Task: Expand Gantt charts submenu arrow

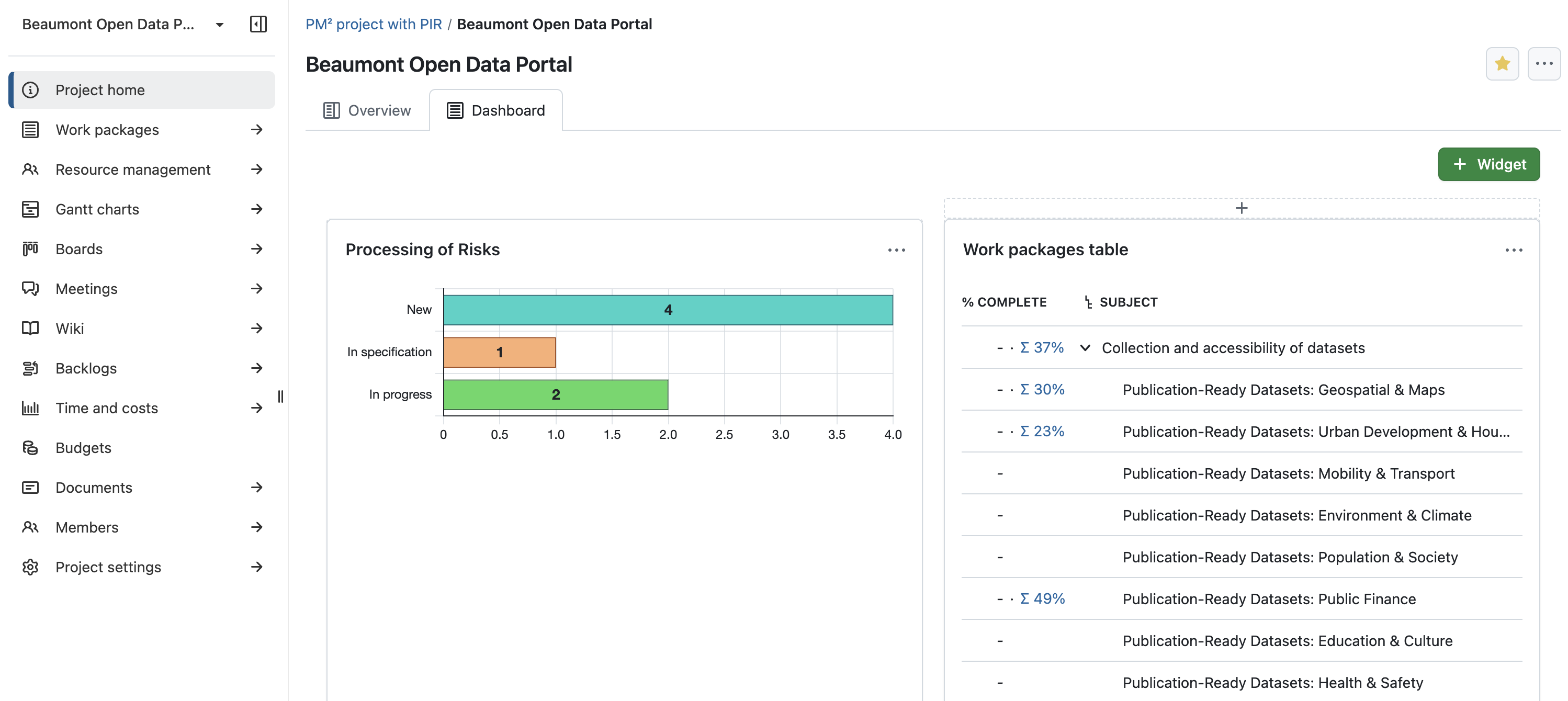Action: pyautogui.click(x=257, y=209)
